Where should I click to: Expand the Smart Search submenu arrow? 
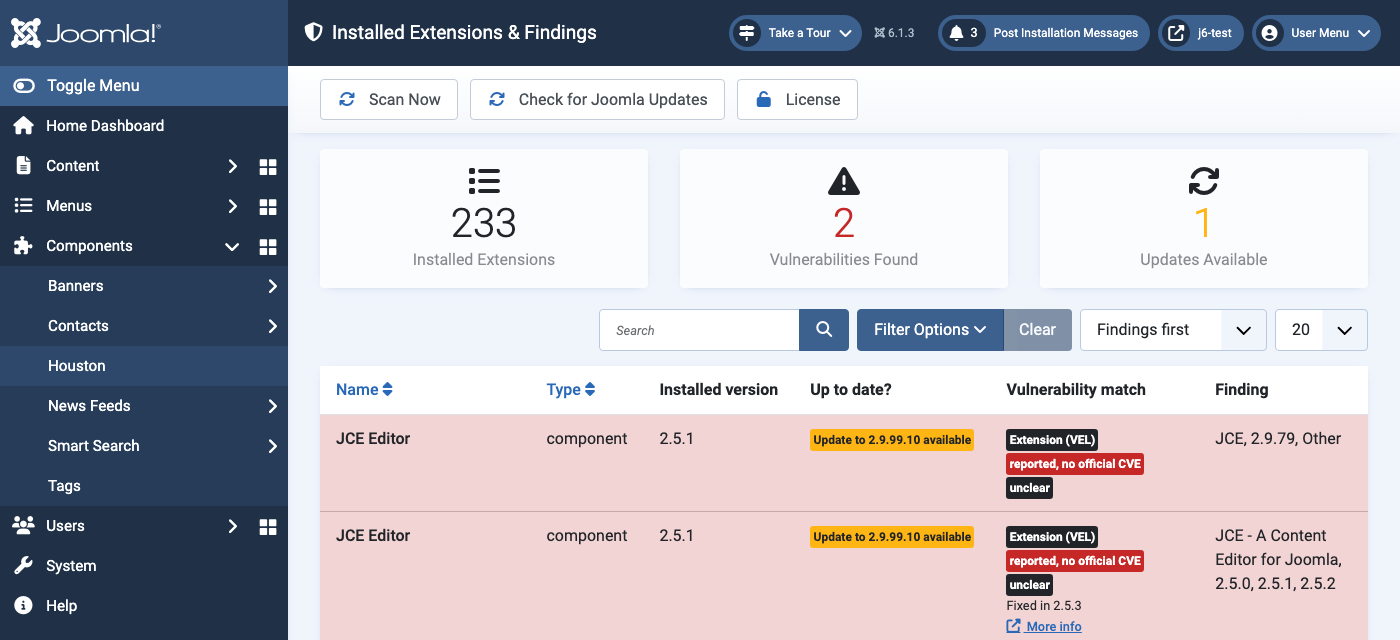tap(272, 446)
